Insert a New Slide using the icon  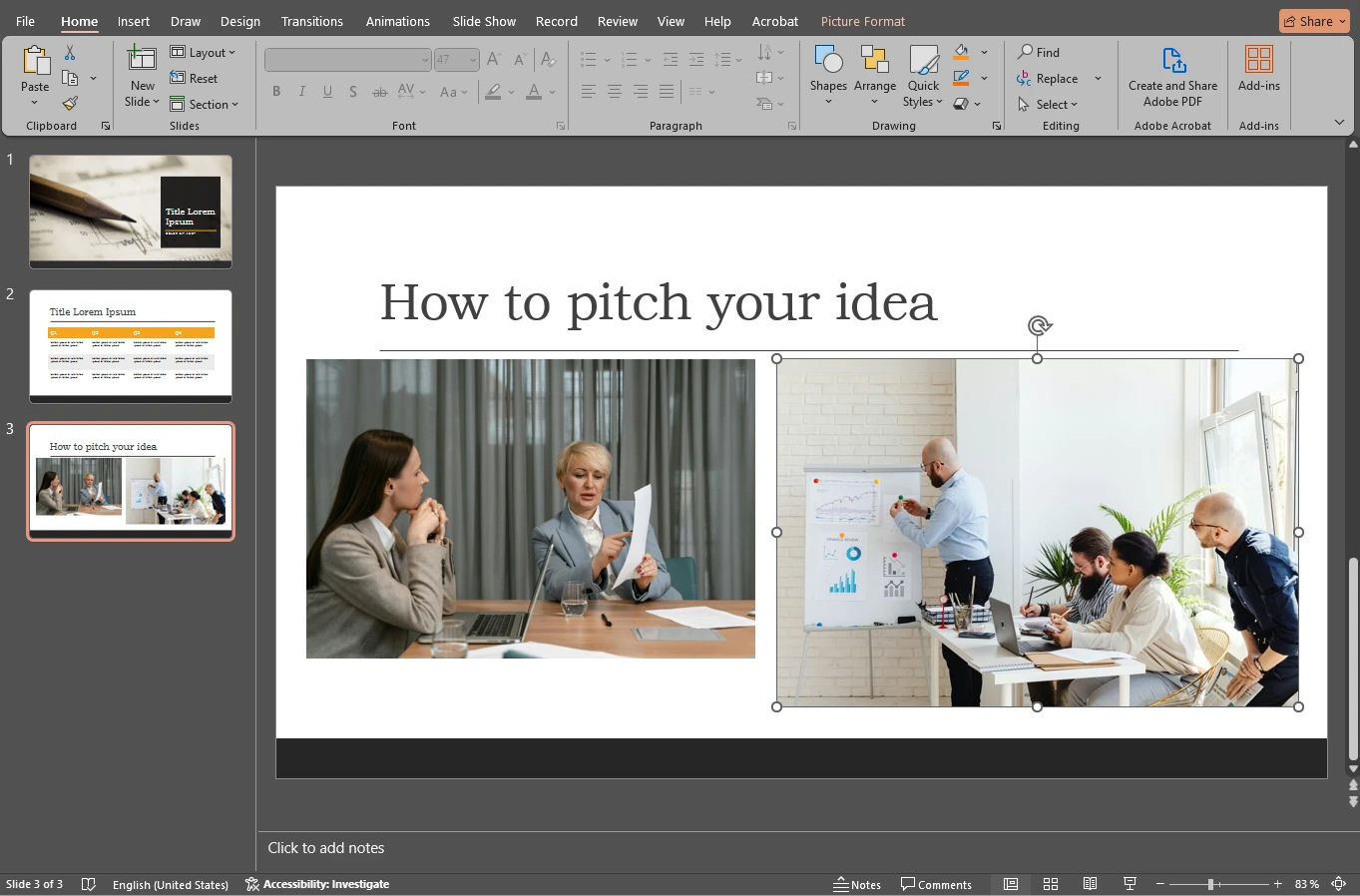coord(143,60)
